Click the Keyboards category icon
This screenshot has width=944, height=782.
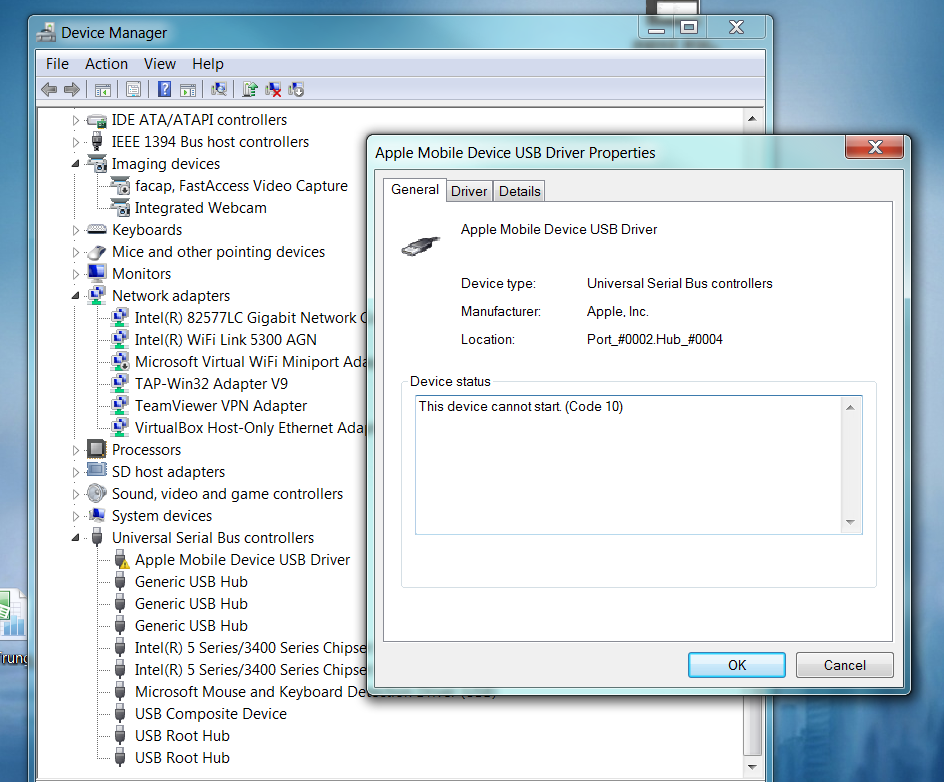pyautogui.click(x=96, y=229)
